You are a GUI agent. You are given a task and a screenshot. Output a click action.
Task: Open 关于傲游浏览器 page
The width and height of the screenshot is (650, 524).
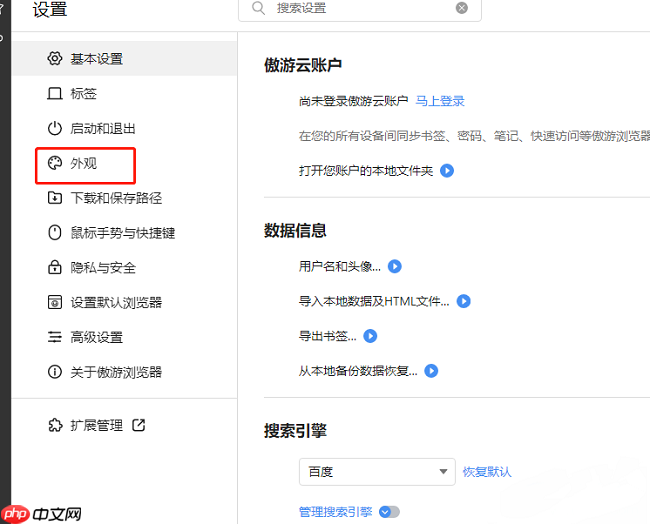pos(124,372)
